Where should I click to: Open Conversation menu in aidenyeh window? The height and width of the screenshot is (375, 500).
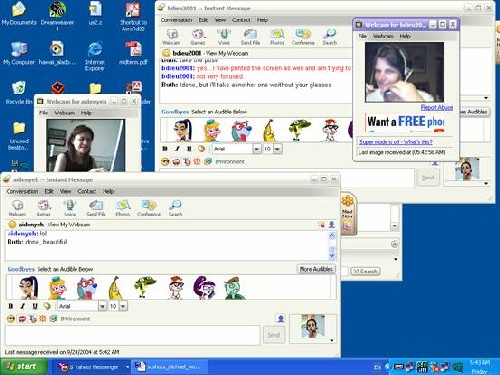click(x=22, y=191)
